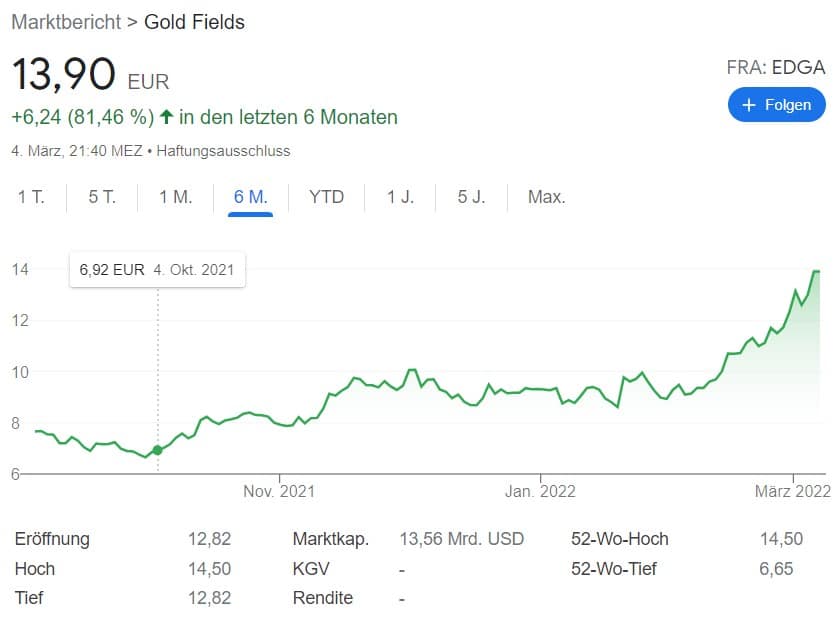Open the Marktbericht breadcrumb link
Image resolution: width=838 pixels, height=620 pixels.
click(x=64, y=21)
